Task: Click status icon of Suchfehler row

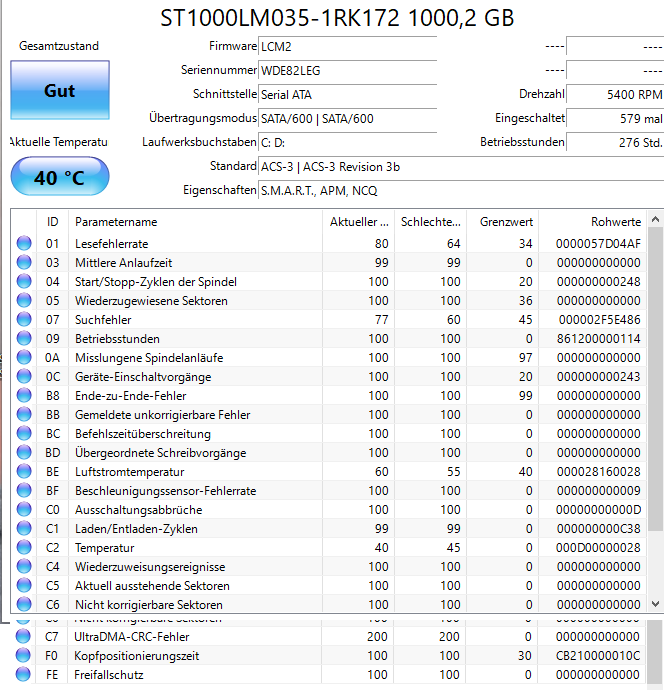Action: 24,319
